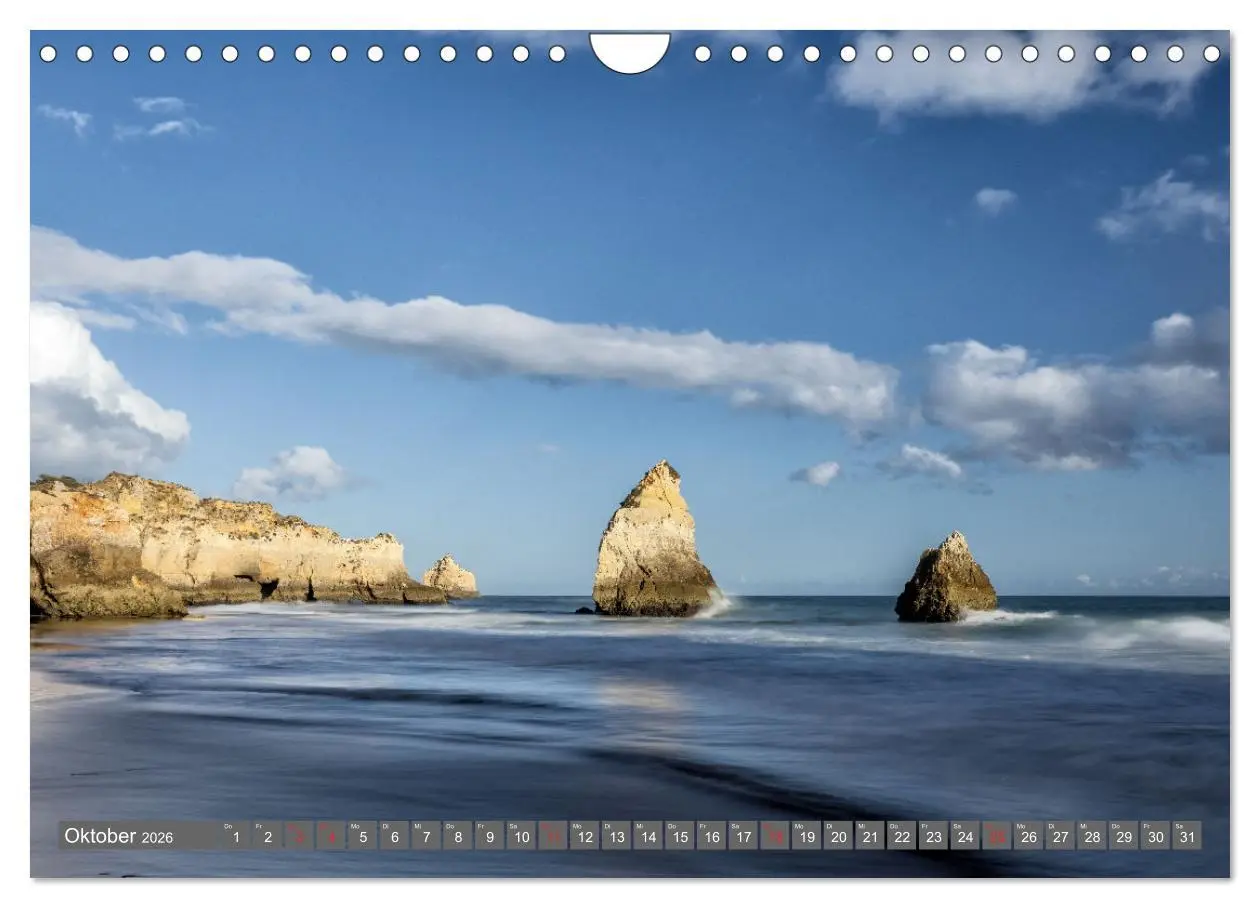Select day 22 in the date strip

pyautogui.click(x=901, y=836)
